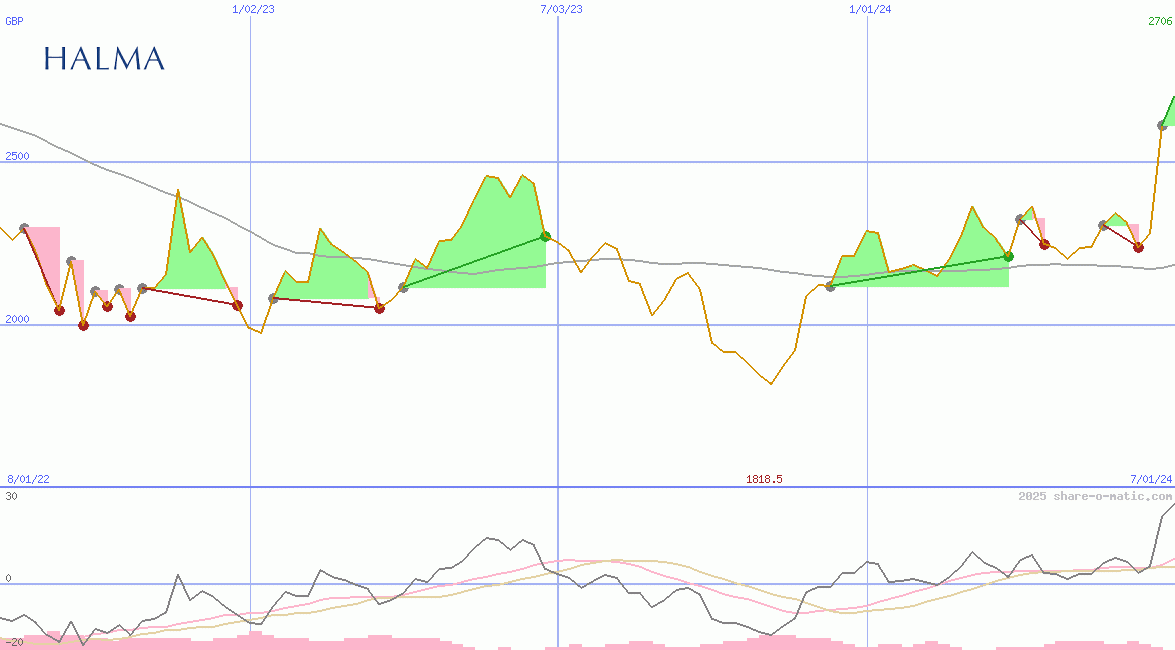Click the red exit marker on the 2000 line

(x=83, y=325)
